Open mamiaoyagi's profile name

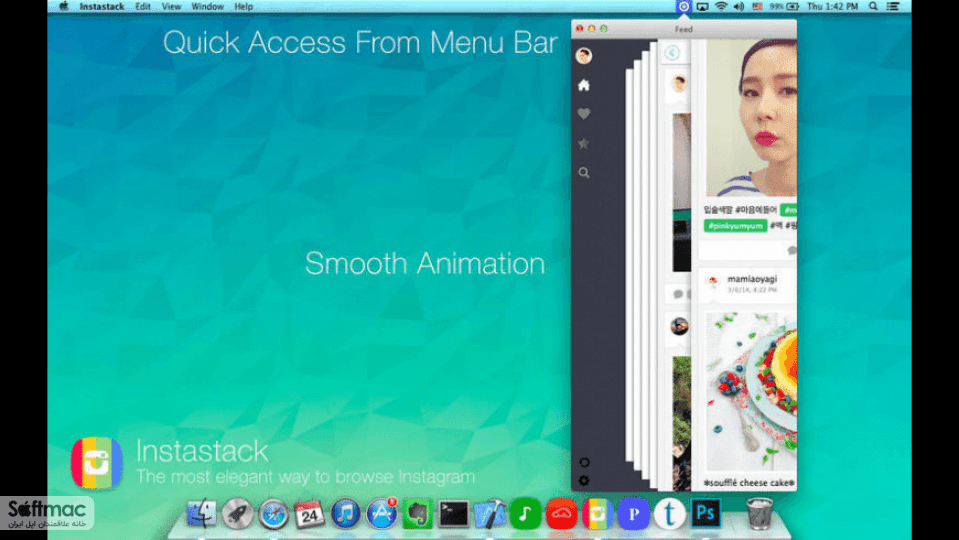tap(752, 279)
